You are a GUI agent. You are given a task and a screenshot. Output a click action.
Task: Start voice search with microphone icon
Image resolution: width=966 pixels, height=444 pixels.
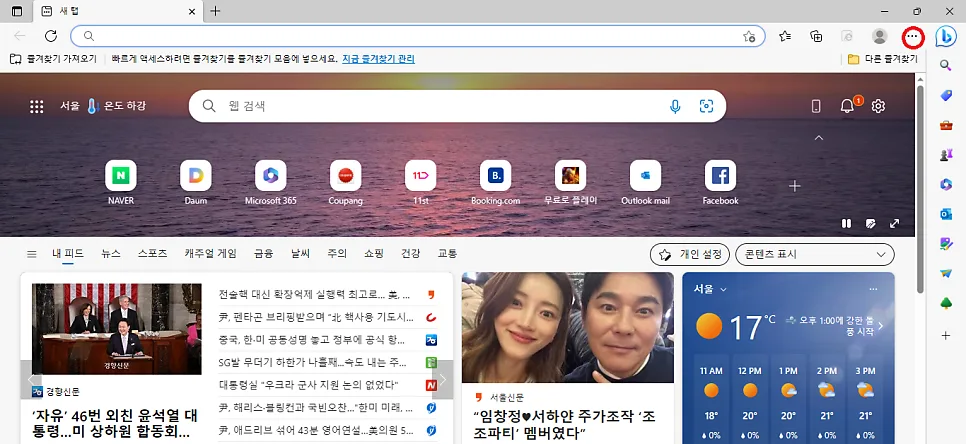[x=675, y=107]
